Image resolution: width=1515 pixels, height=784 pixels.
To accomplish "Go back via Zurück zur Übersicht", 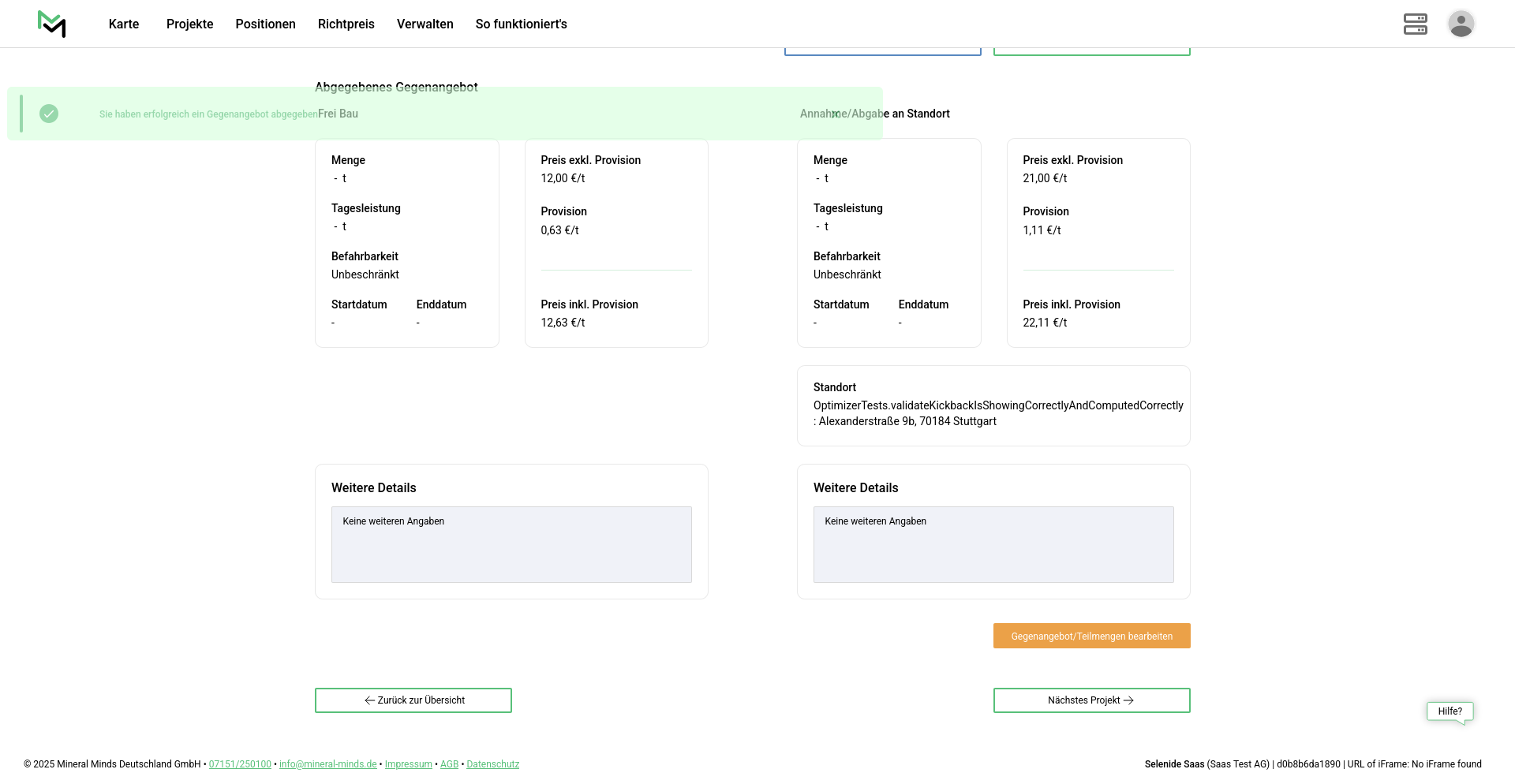I will (413, 700).
